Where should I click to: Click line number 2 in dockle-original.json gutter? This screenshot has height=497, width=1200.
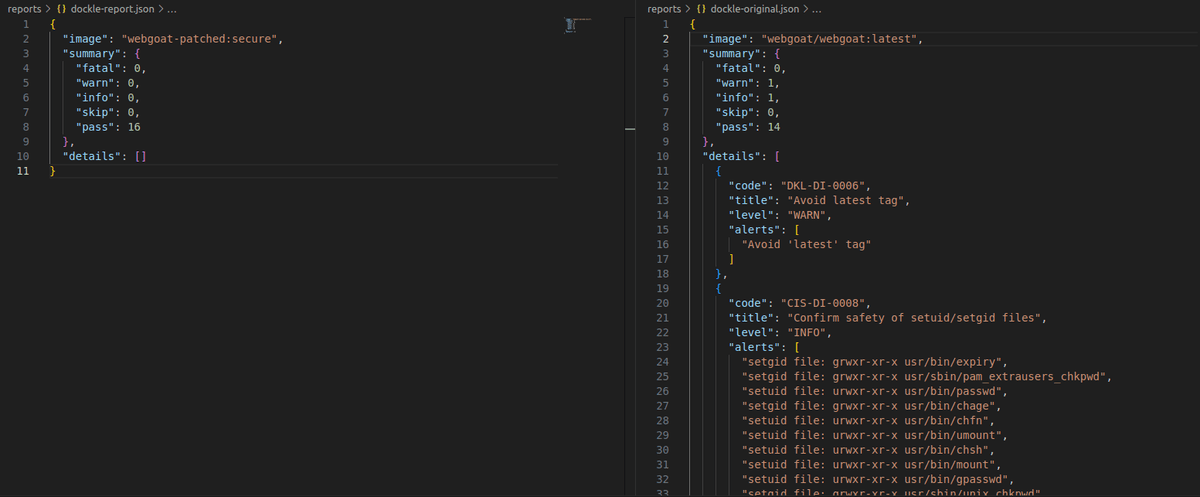tap(666, 39)
